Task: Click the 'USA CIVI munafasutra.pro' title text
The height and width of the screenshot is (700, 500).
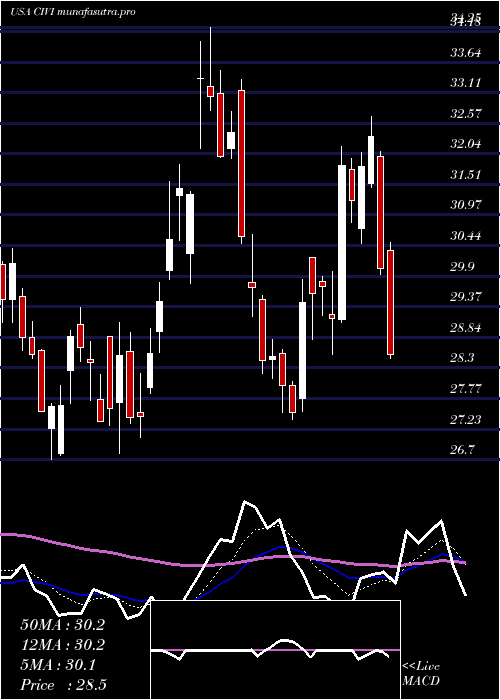Action: pos(73,12)
